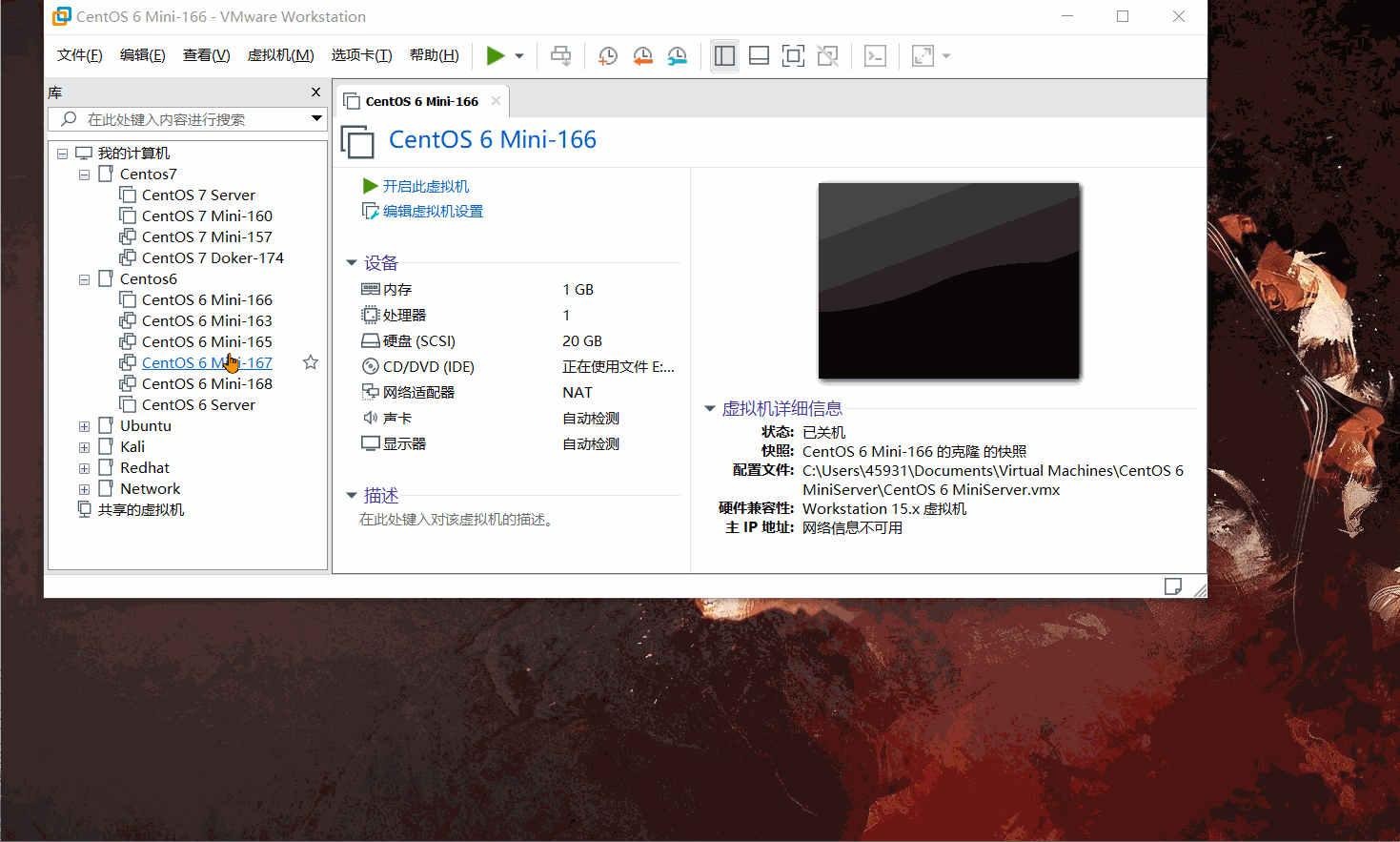Image resolution: width=1400 pixels, height=842 pixels.
Task: Close the CentOS 6 Mini-166 tab
Action: [x=496, y=101]
